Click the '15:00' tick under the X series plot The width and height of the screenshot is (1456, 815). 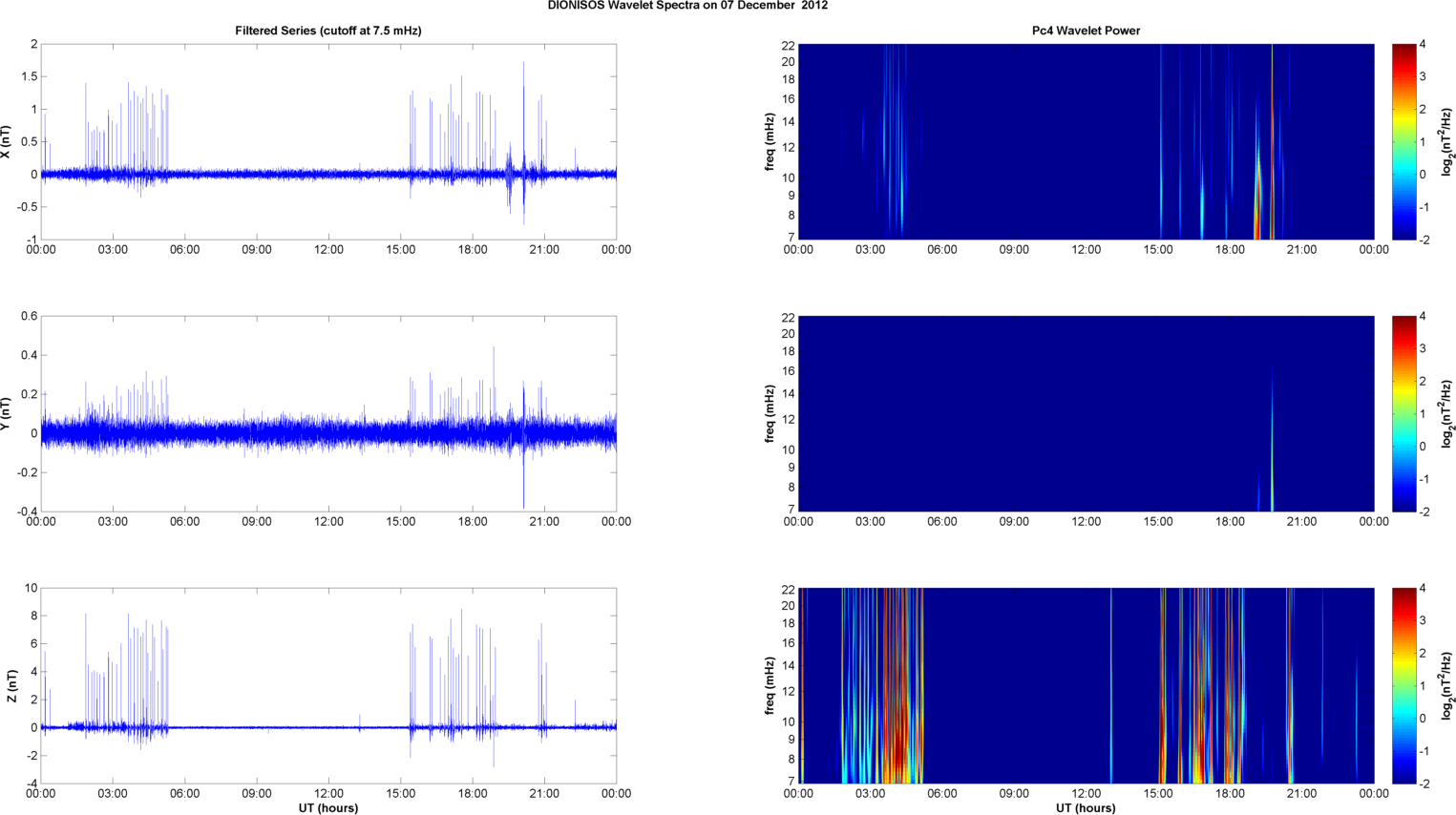click(401, 249)
